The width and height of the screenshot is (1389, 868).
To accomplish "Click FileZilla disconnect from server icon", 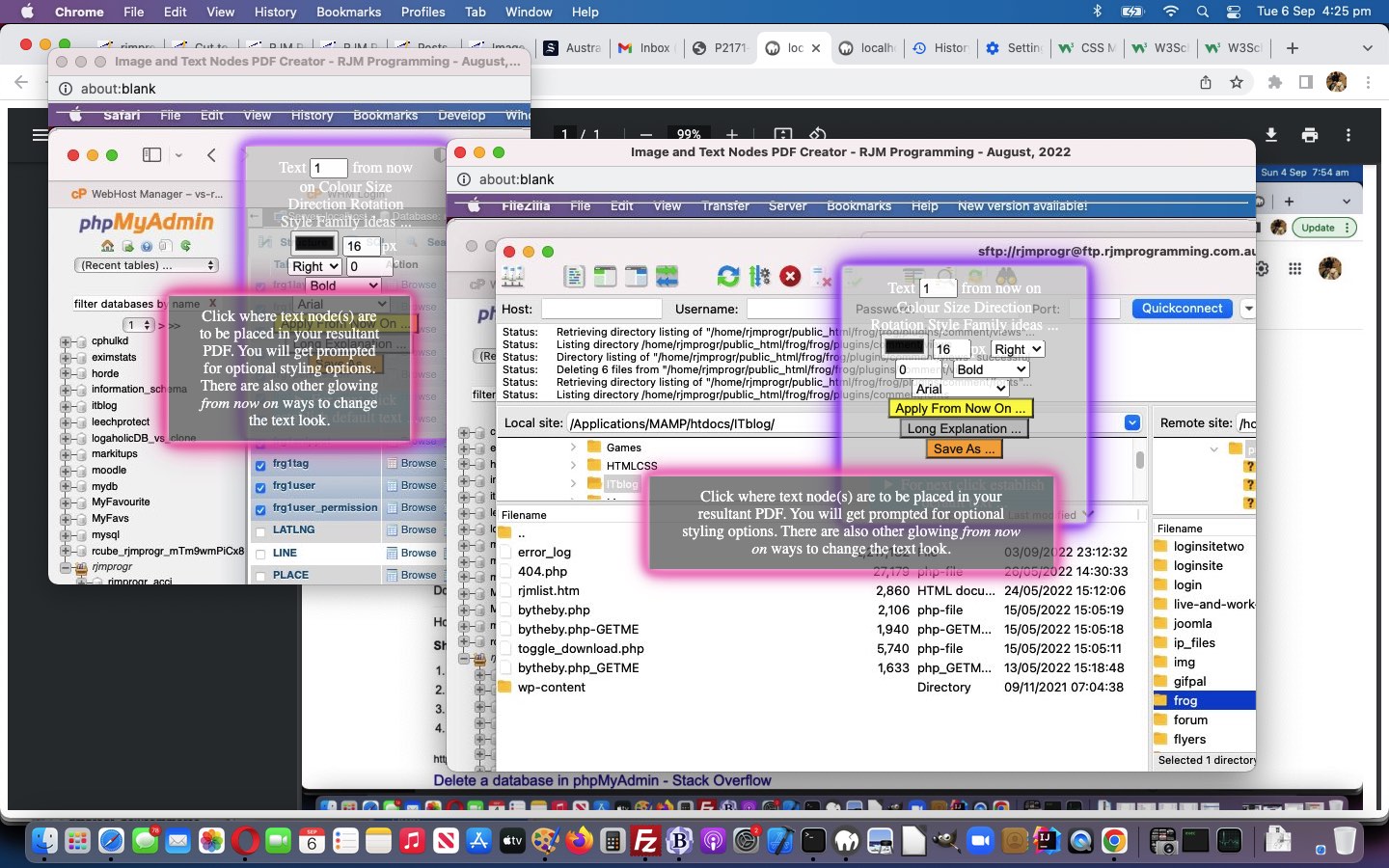I will coord(822,277).
